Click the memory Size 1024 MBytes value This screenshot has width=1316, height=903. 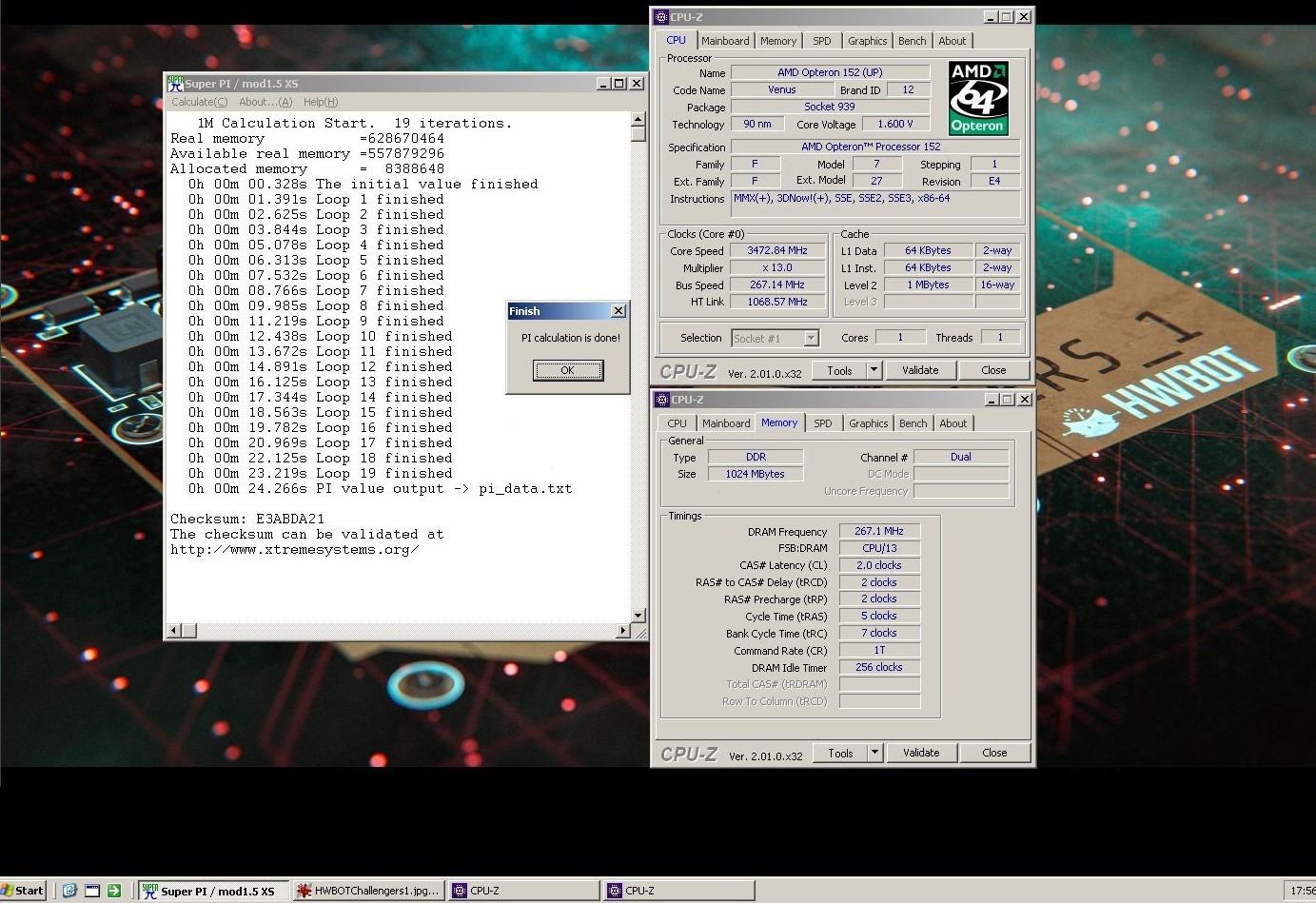(x=756, y=474)
